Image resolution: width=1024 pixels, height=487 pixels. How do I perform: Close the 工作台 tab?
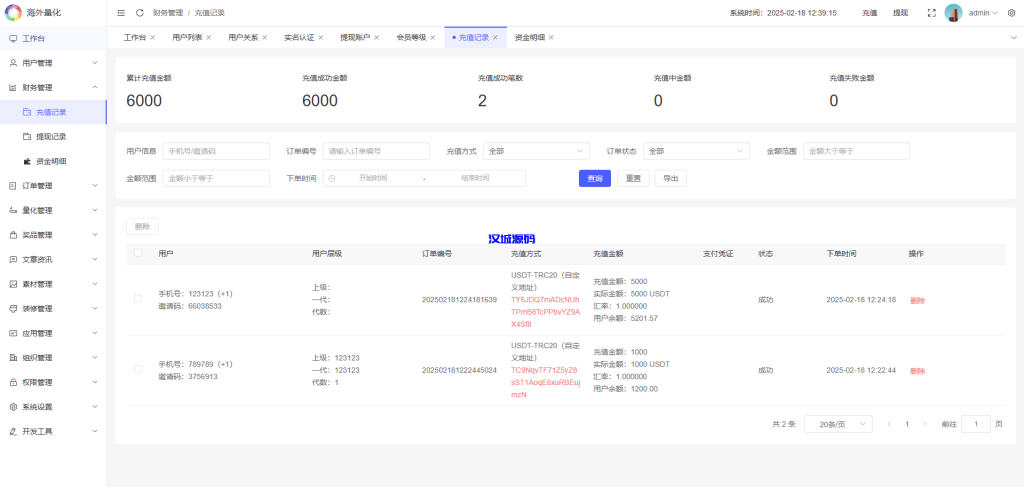153,38
